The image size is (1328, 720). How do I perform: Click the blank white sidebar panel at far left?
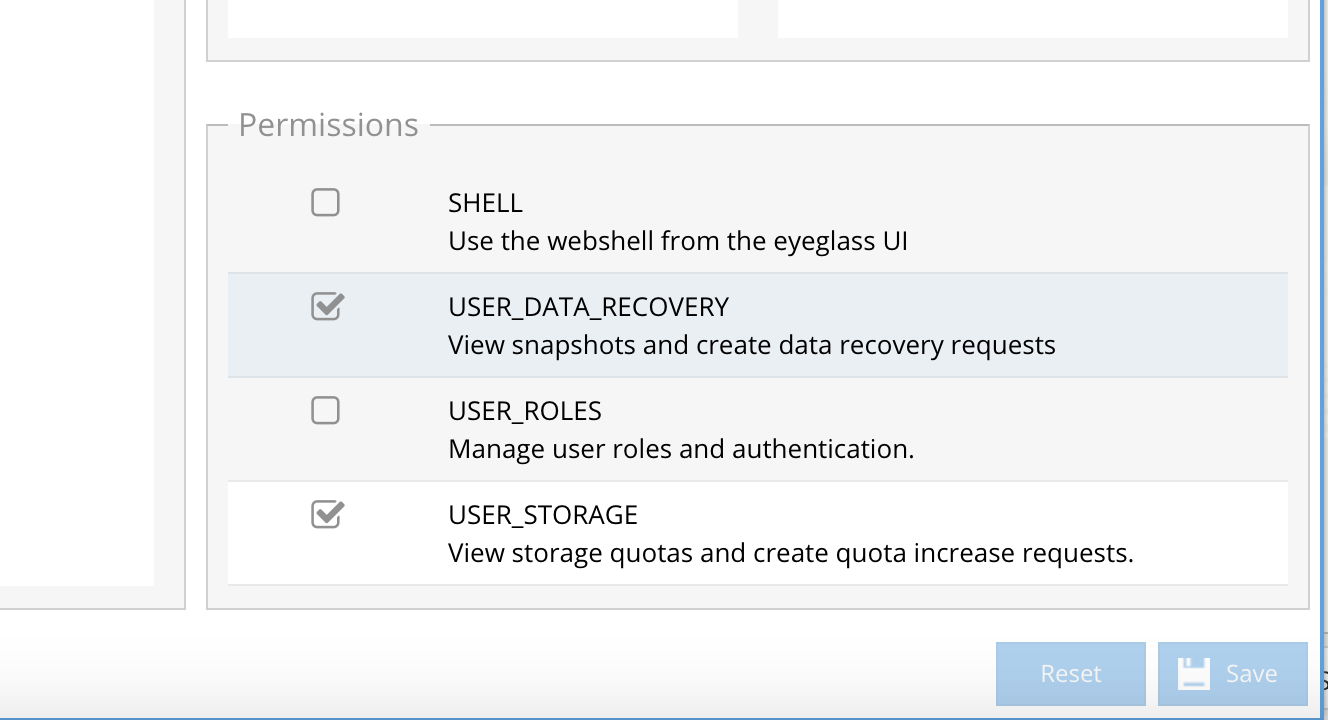click(x=76, y=290)
